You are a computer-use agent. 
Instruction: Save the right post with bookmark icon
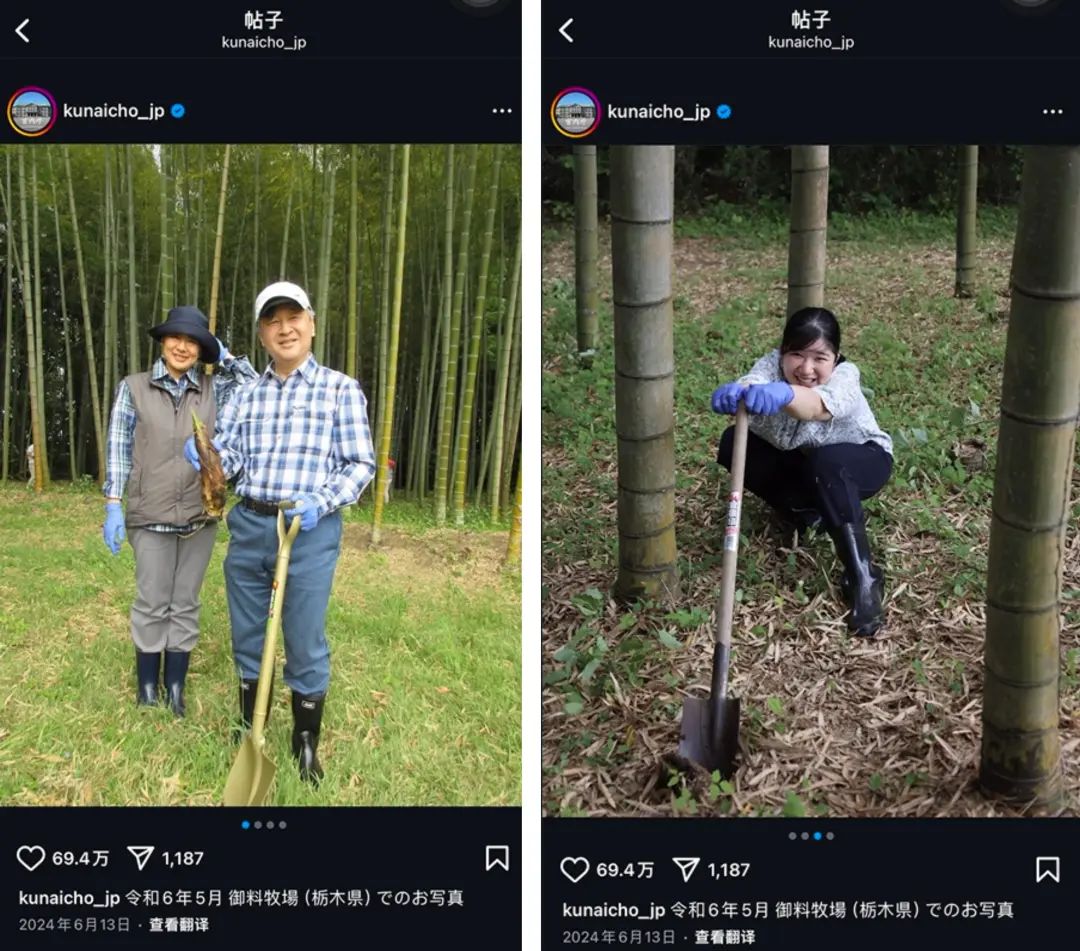point(1048,870)
